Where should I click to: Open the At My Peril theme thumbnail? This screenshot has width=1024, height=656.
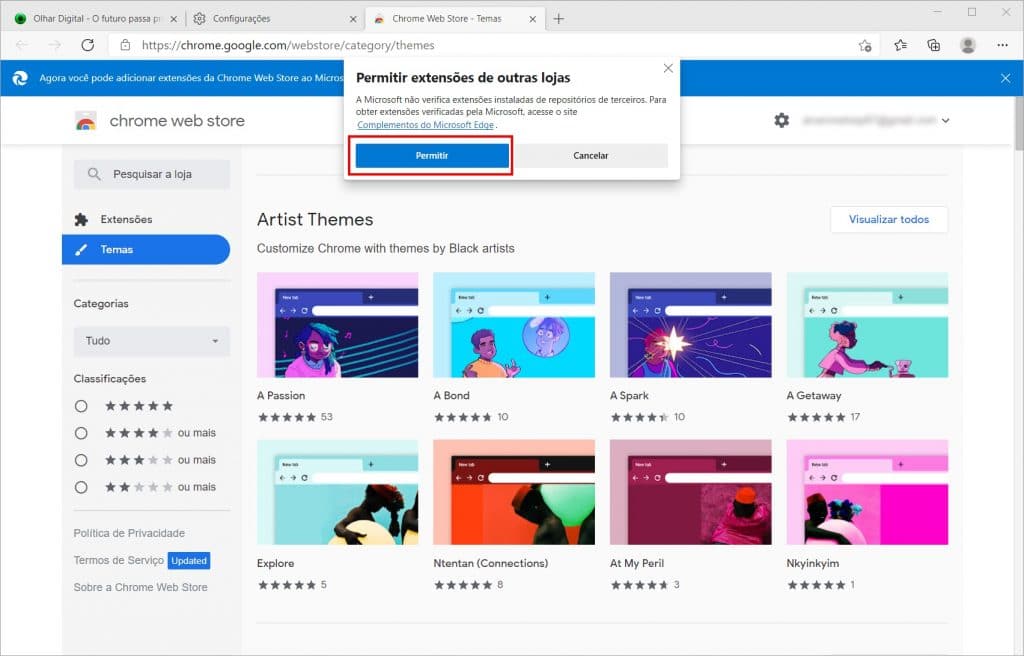tap(690, 492)
